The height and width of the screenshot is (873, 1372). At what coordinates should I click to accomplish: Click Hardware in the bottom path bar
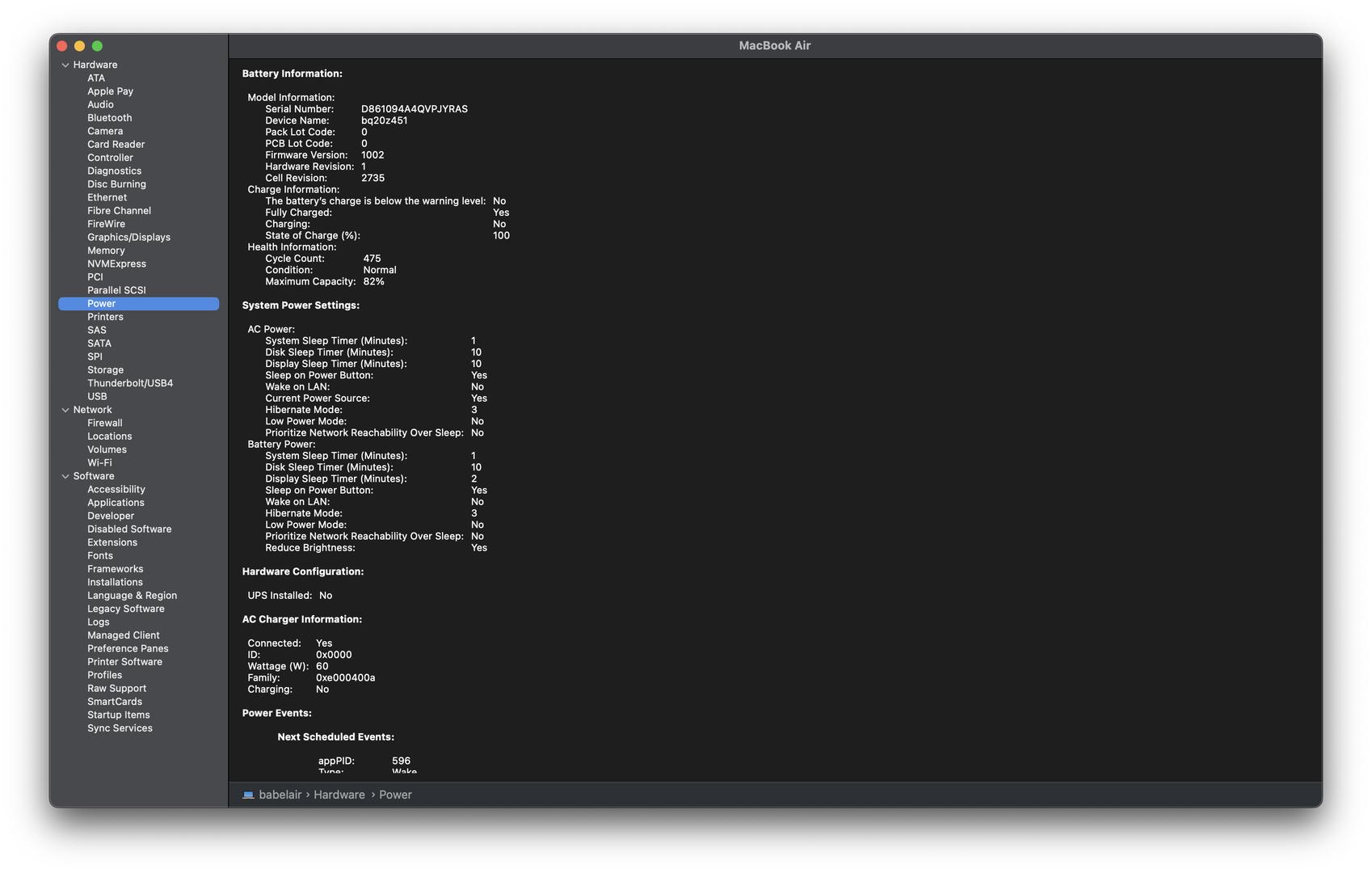coord(339,795)
